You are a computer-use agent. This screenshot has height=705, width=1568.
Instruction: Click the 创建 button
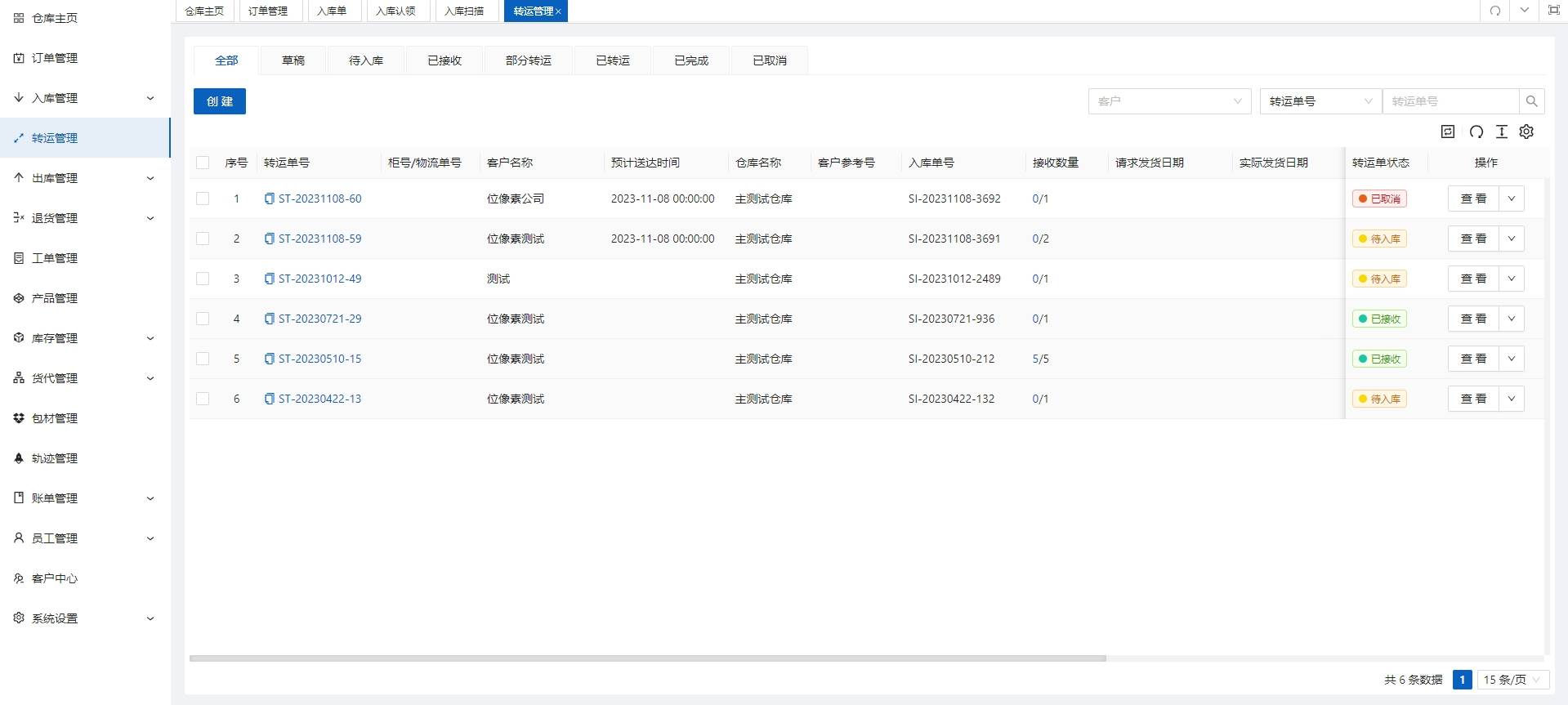[x=219, y=101]
